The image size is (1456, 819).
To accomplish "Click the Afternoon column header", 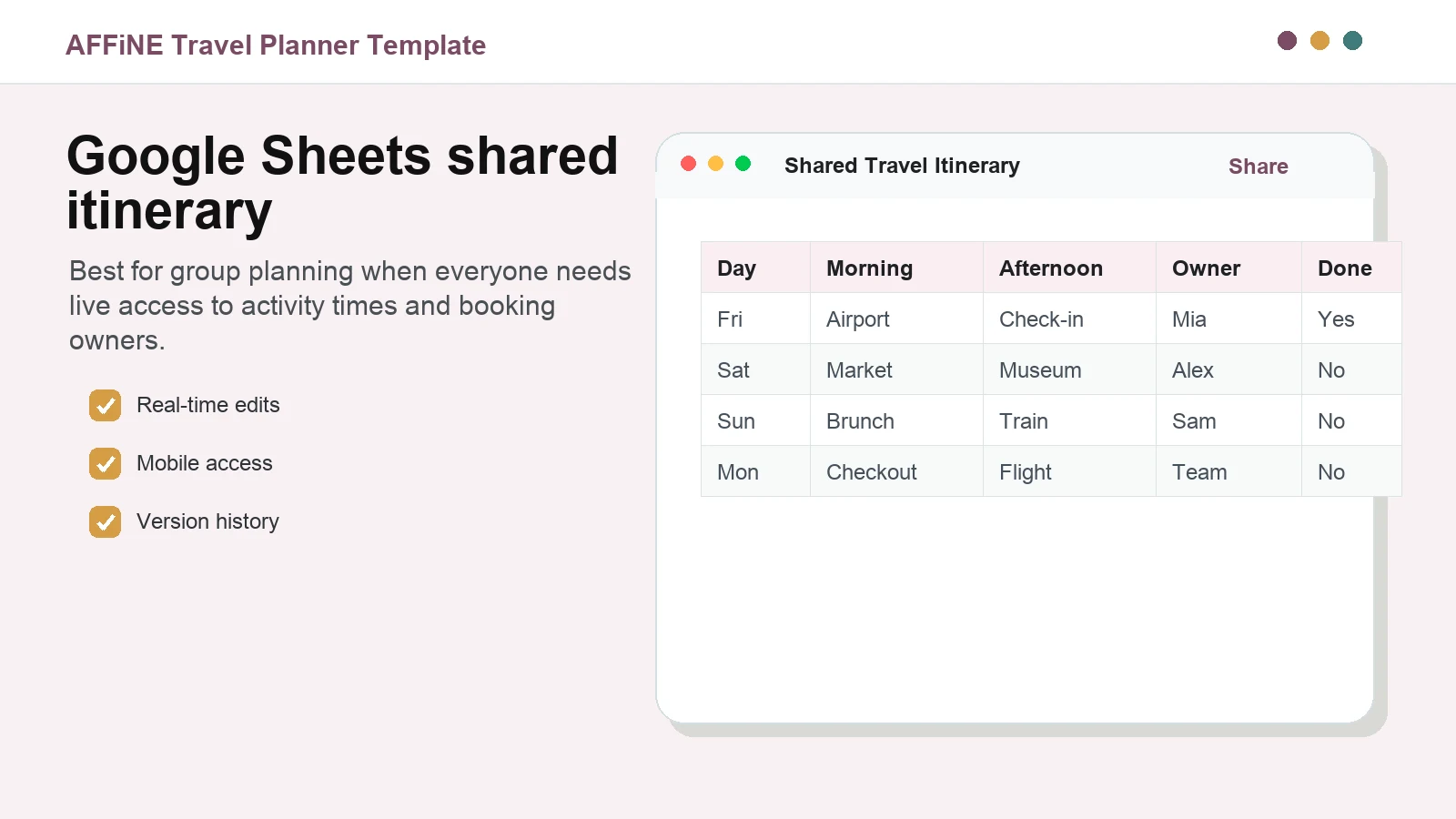I will (1069, 268).
